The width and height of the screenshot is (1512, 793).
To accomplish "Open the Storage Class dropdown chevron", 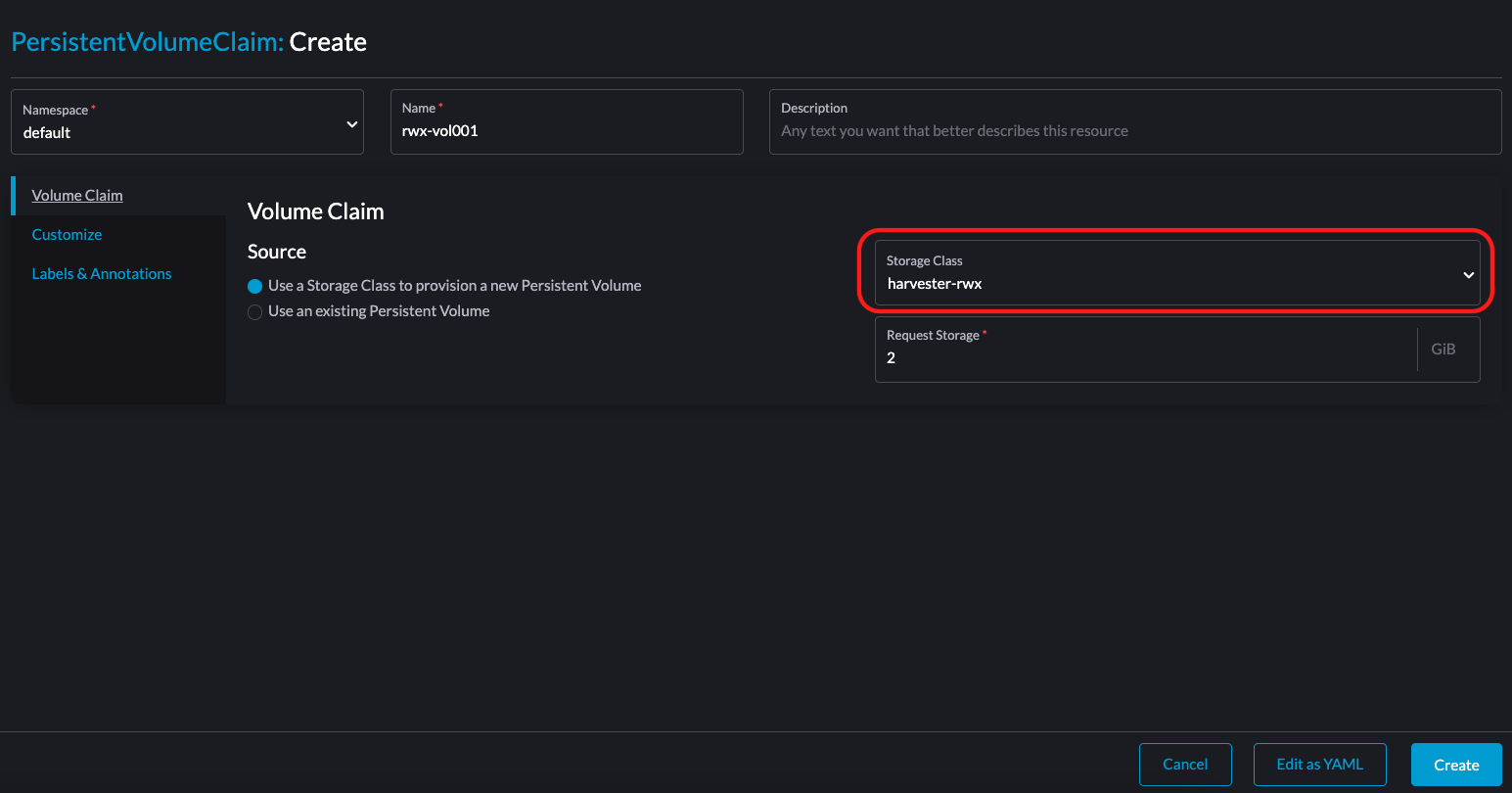I will point(1468,275).
